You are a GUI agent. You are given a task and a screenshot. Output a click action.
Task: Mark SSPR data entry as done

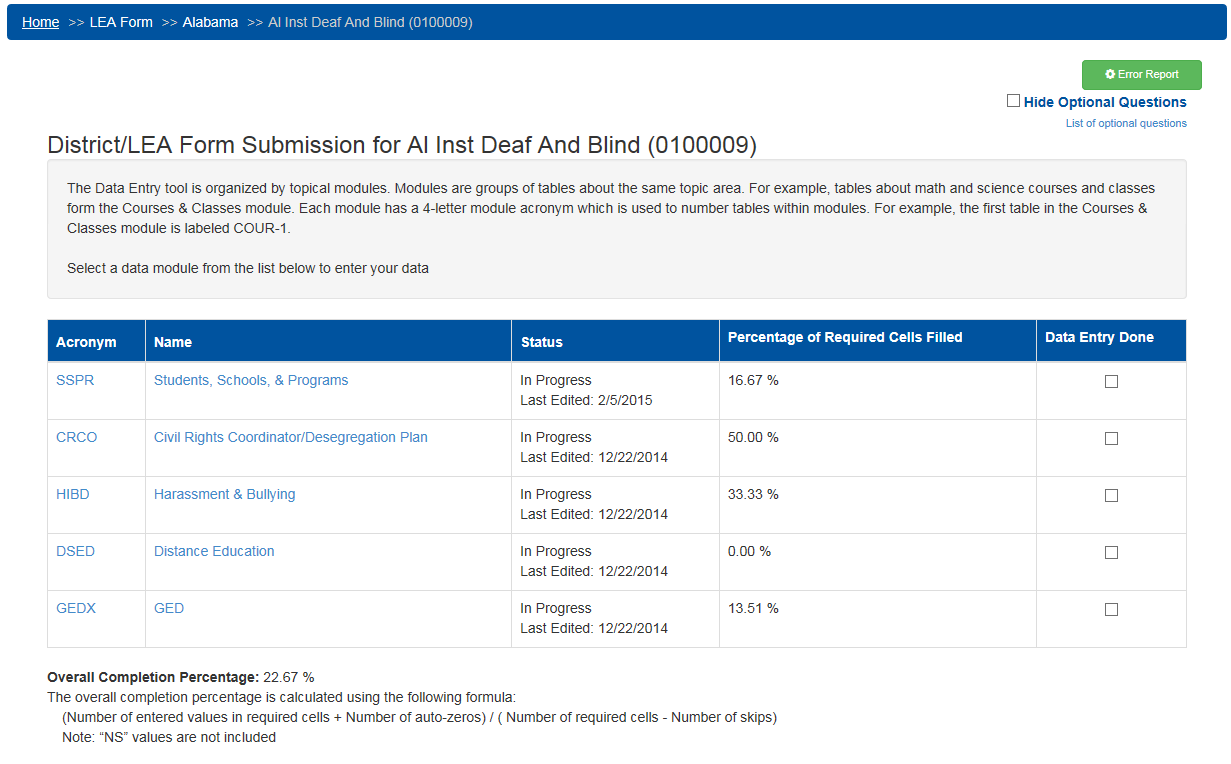tap(1111, 382)
